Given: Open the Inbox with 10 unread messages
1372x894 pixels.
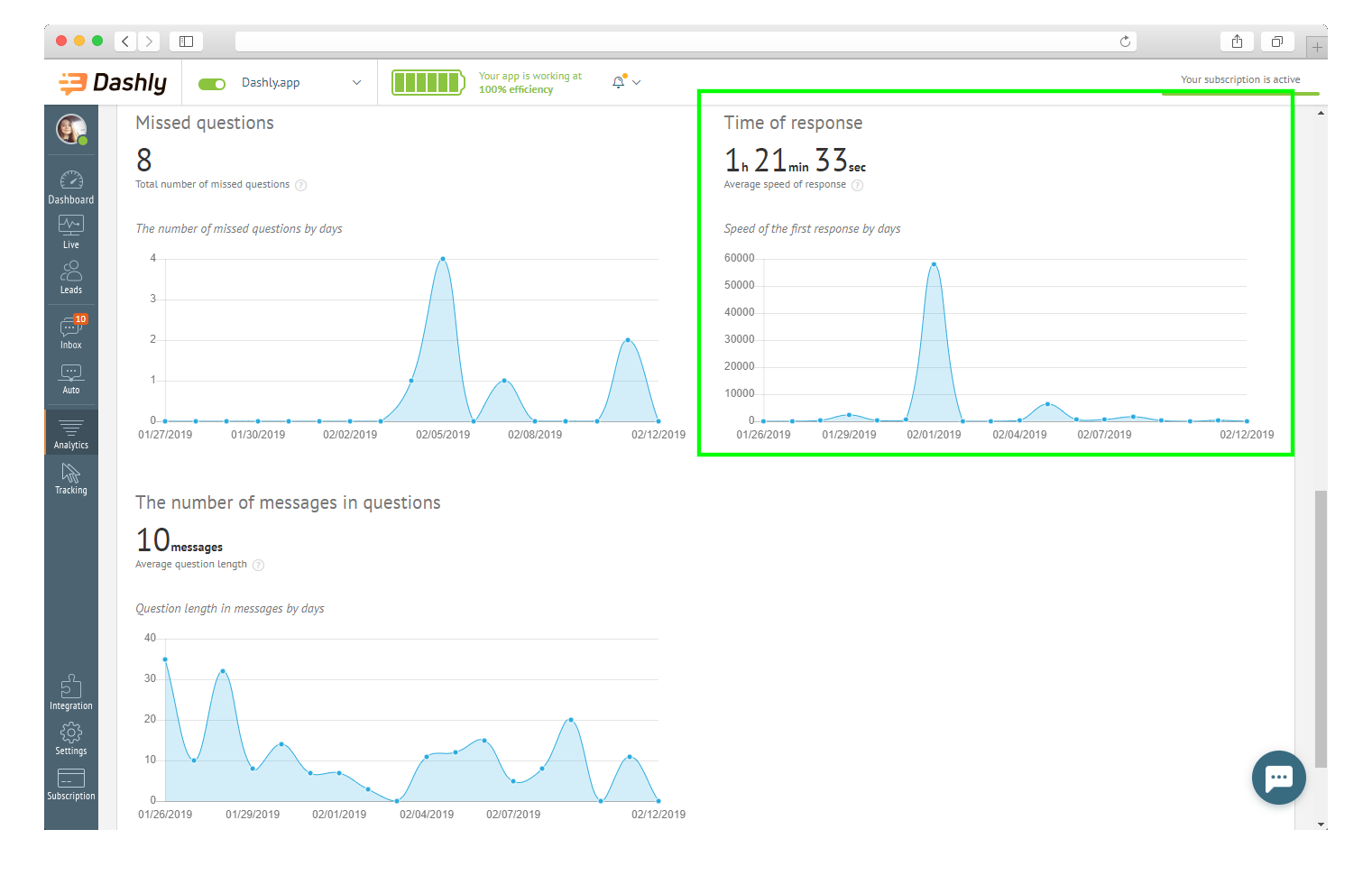Looking at the screenshot, I should [70, 332].
